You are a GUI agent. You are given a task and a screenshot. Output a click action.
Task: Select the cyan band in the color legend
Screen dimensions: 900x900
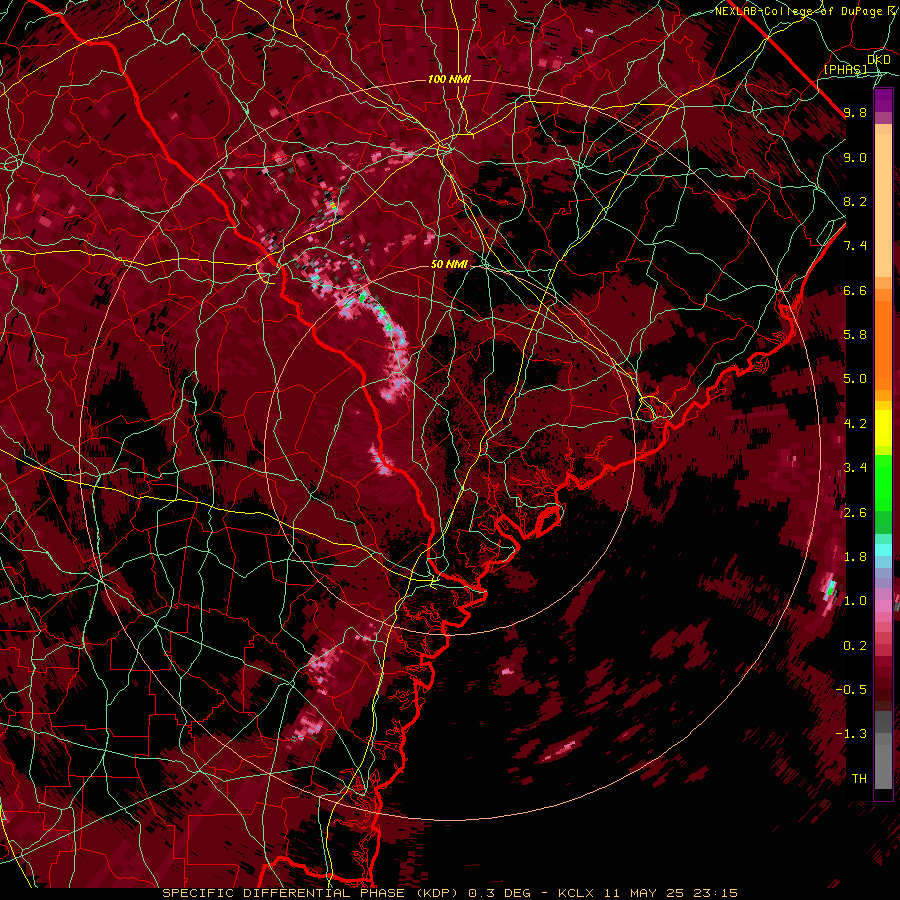coord(883,550)
